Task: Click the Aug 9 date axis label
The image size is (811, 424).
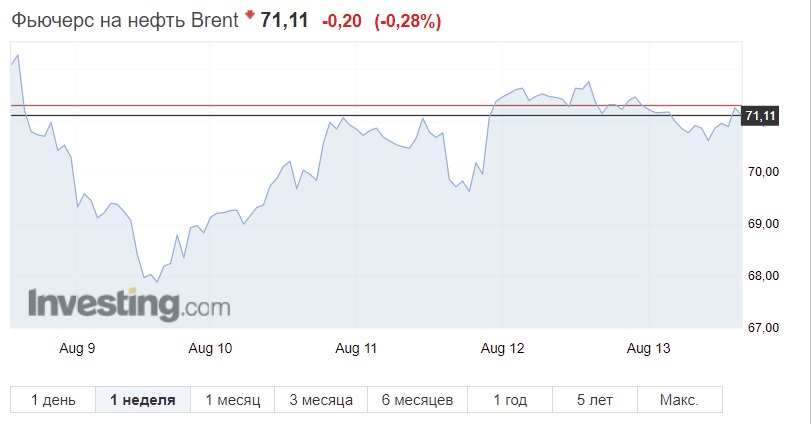Action: pyautogui.click(x=77, y=348)
